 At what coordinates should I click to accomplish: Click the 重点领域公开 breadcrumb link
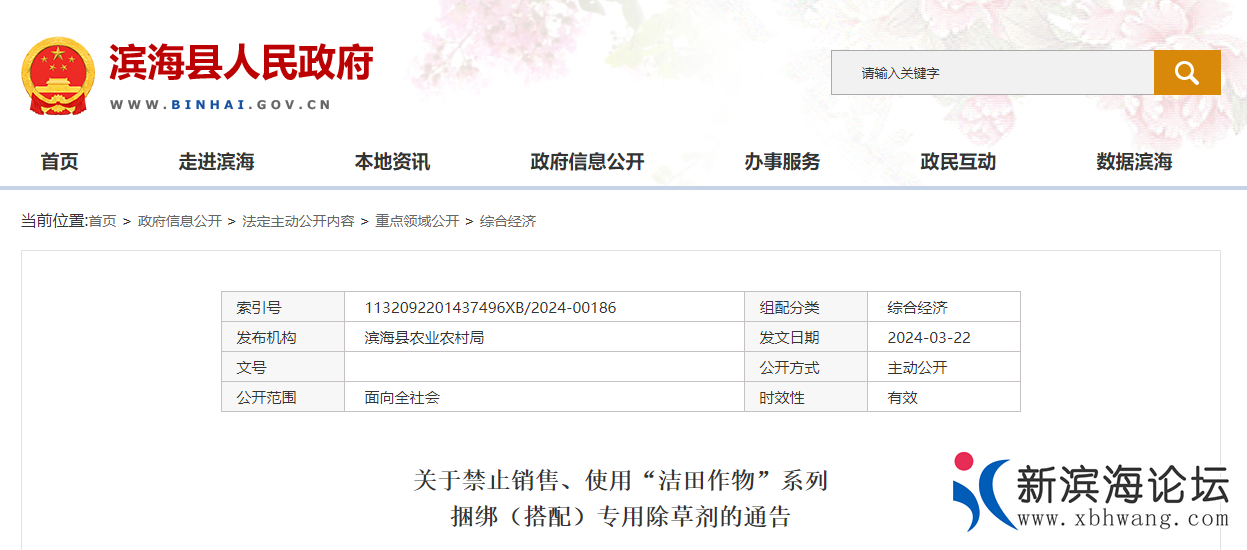(417, 221)
